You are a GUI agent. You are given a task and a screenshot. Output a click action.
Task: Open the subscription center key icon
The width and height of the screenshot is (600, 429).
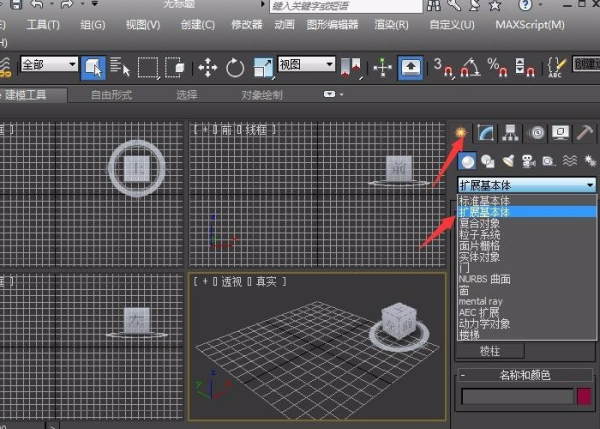pos(454,5)
